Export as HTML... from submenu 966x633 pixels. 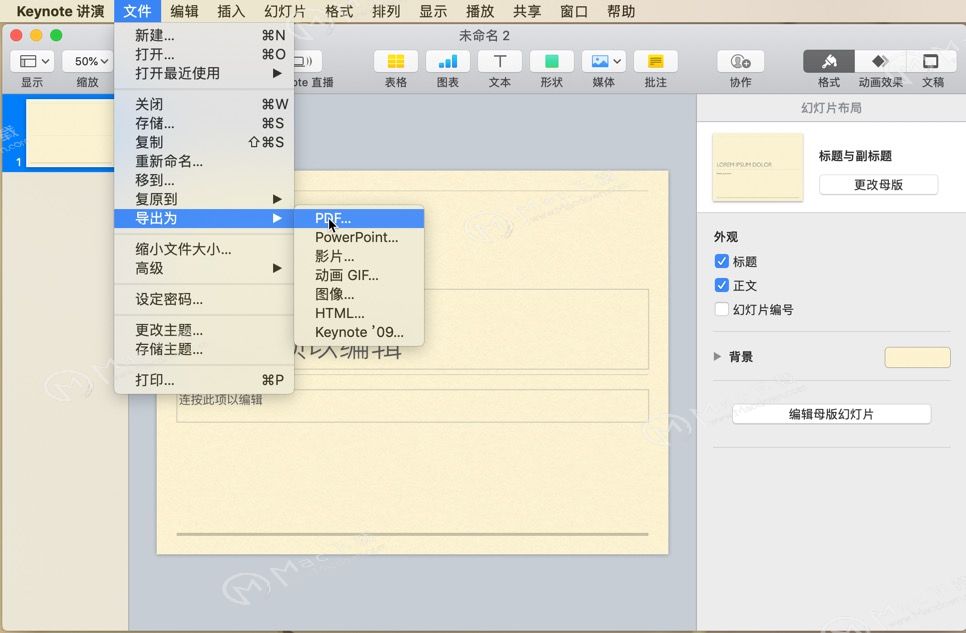pos(359,313)
